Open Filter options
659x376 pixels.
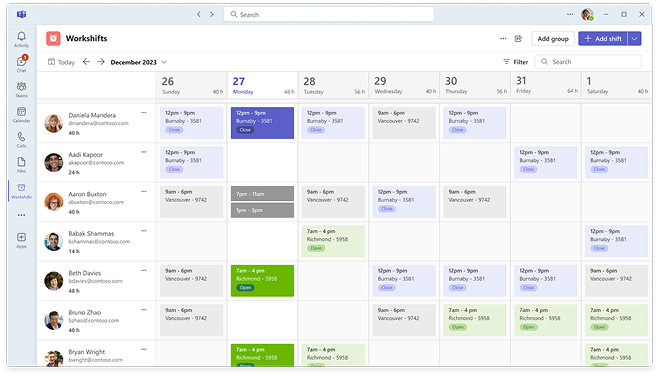click(515, 62)
